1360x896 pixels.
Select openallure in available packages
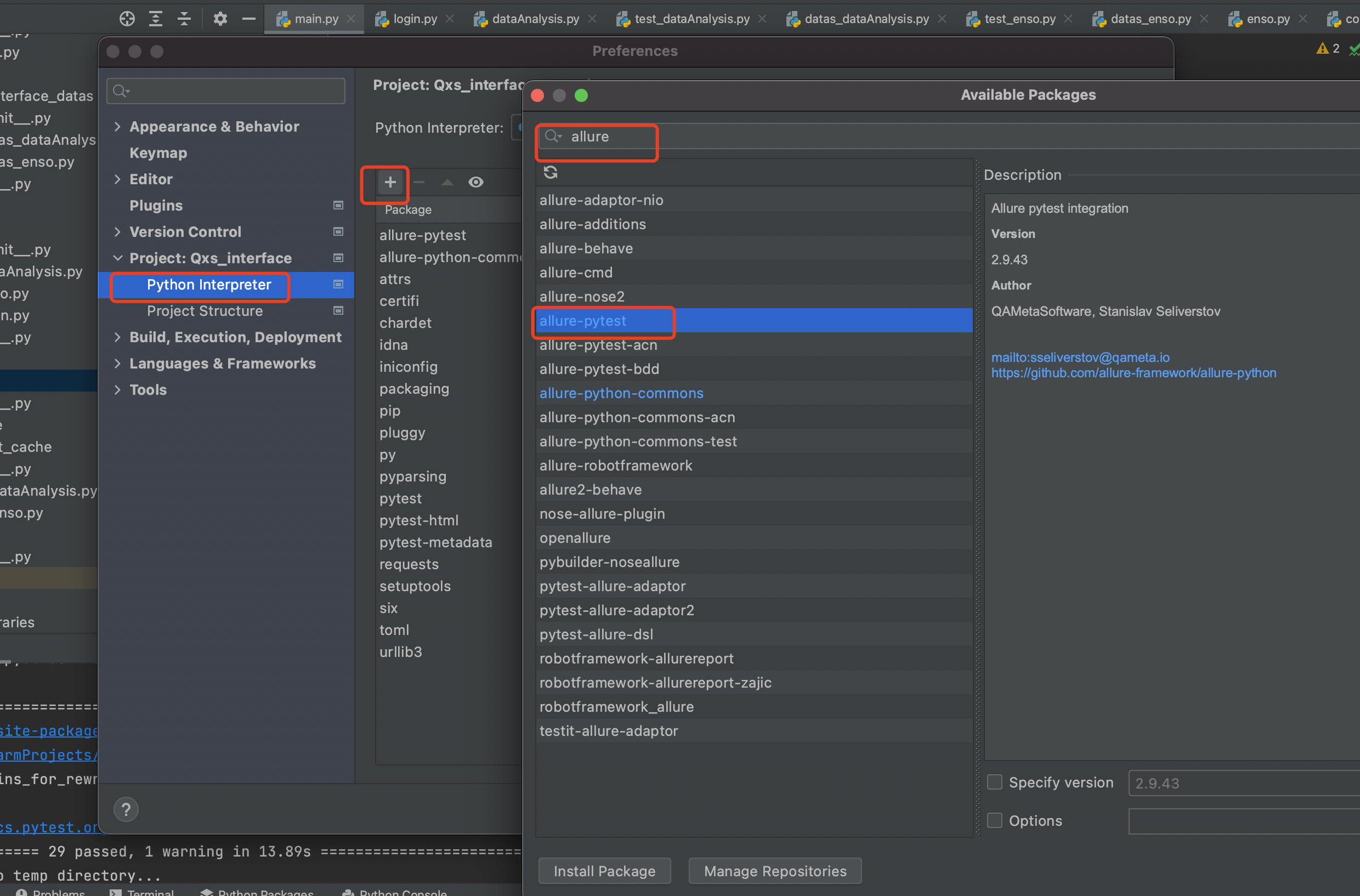pos(753,538)
